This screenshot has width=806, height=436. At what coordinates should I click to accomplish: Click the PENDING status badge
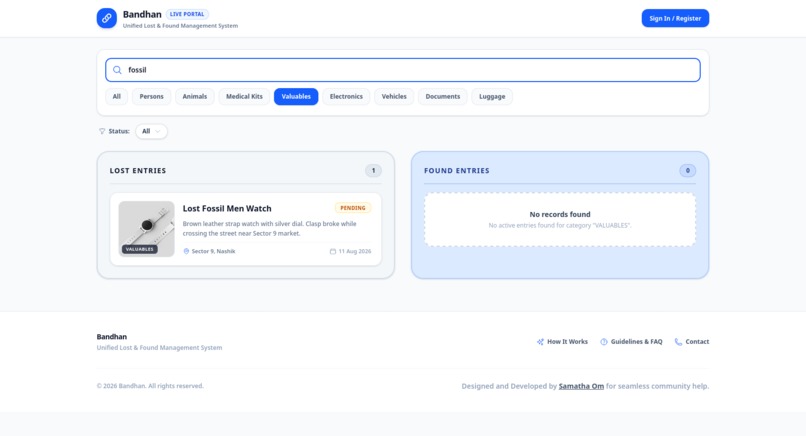(353, 208)
